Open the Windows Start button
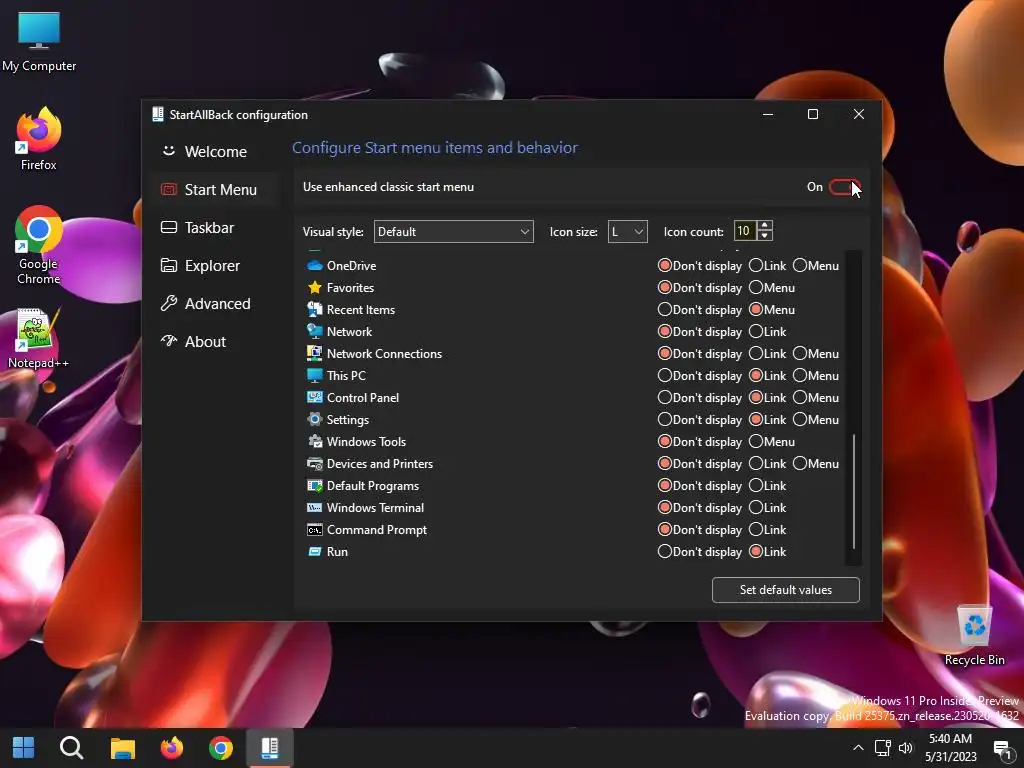1024x768 pixels. [x=24, y=748]
